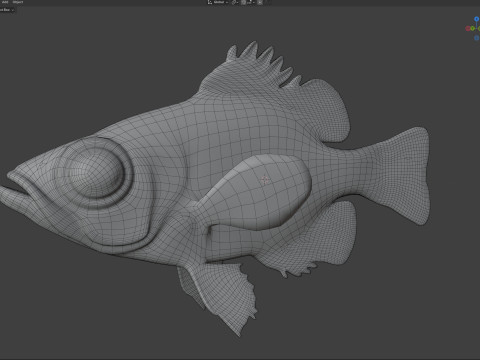The height and width of the screenshot is (360, 480).
Task: Toggle the snapping magnet button
Action: click(x=243, y=2)
